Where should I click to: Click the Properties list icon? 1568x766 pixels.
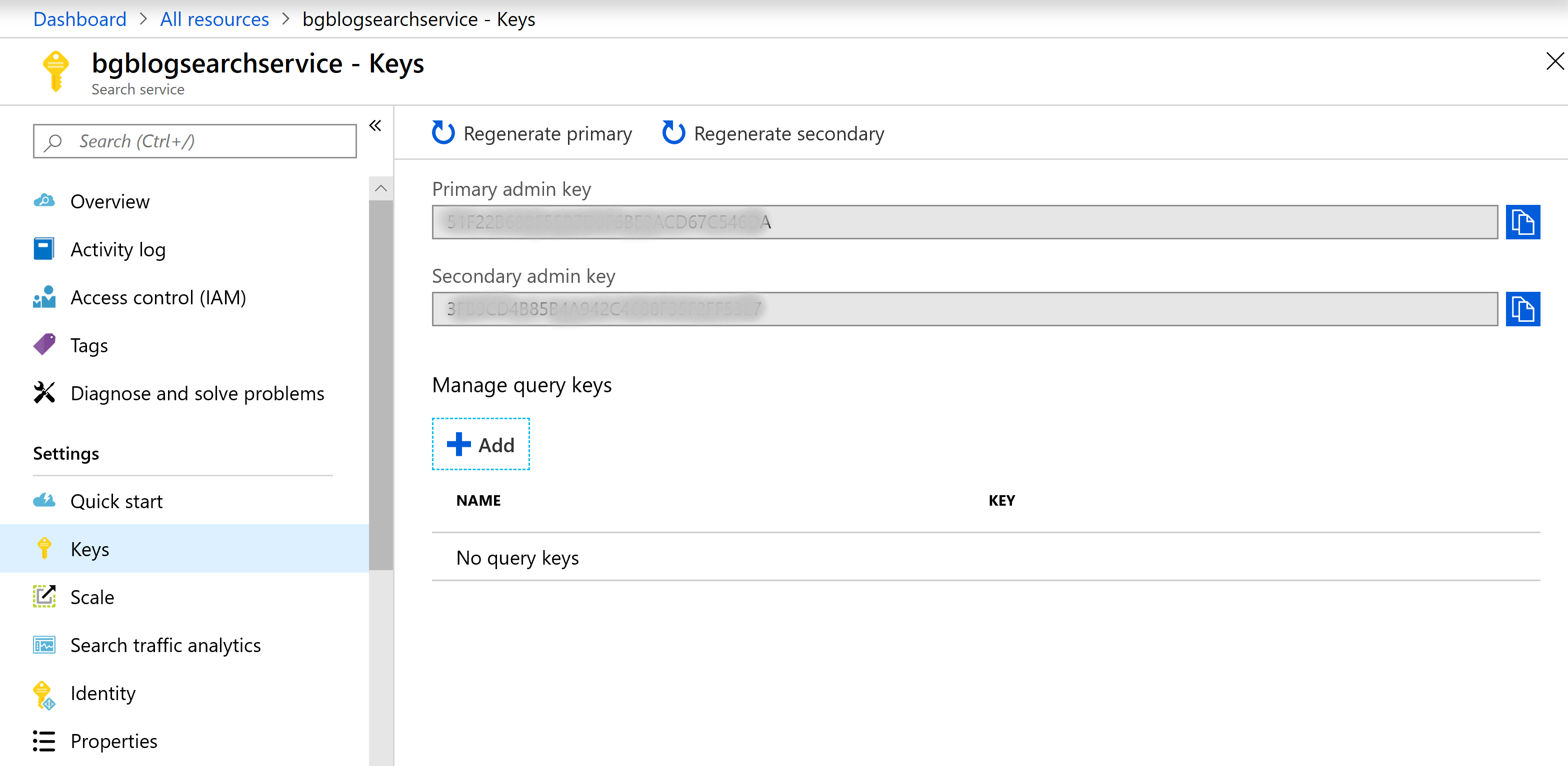[x=44, y=741]
